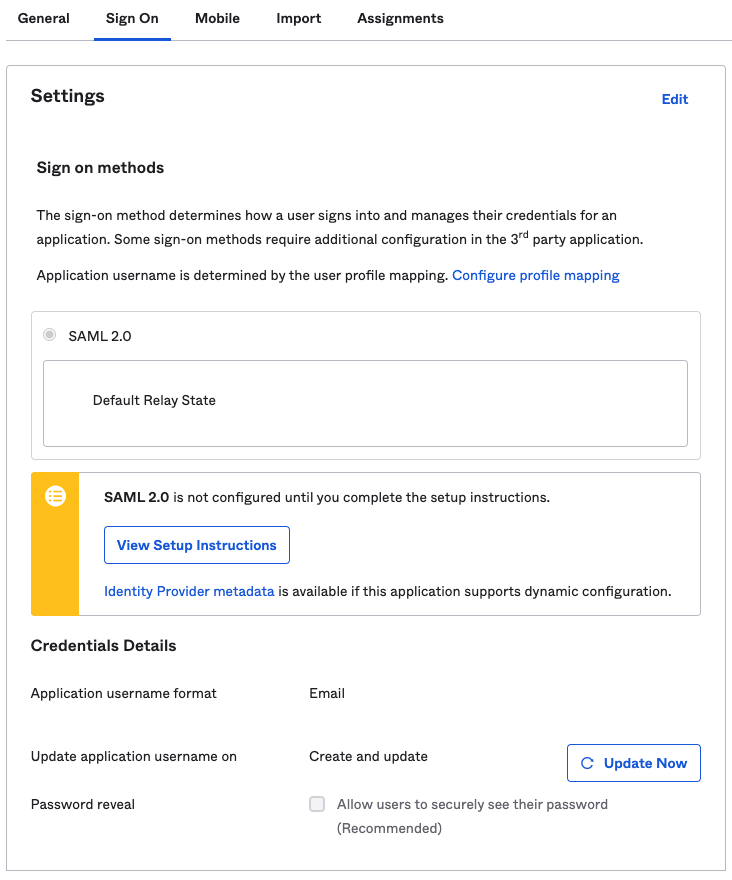732x880 pixels.
Task: Open the General tab
Action: (44, 18)
